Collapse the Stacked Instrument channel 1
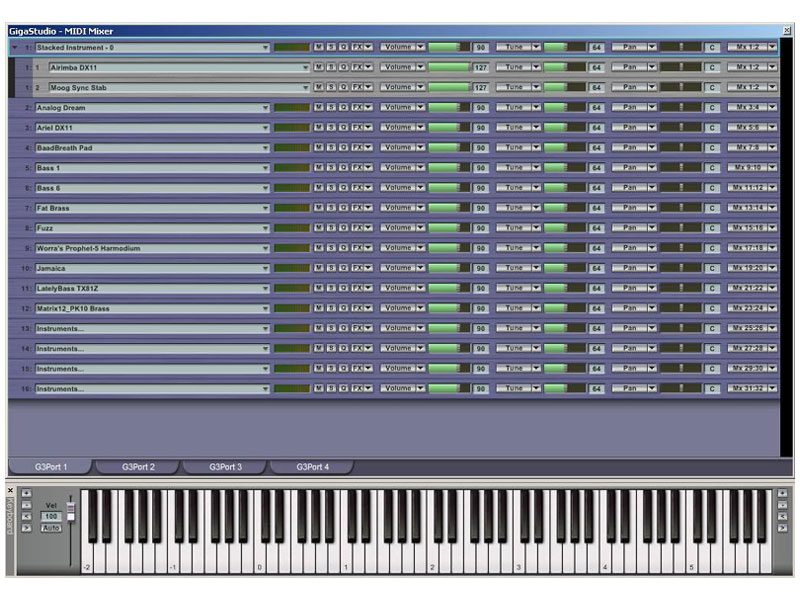800x600 pixels. click(x=14, y=47)
